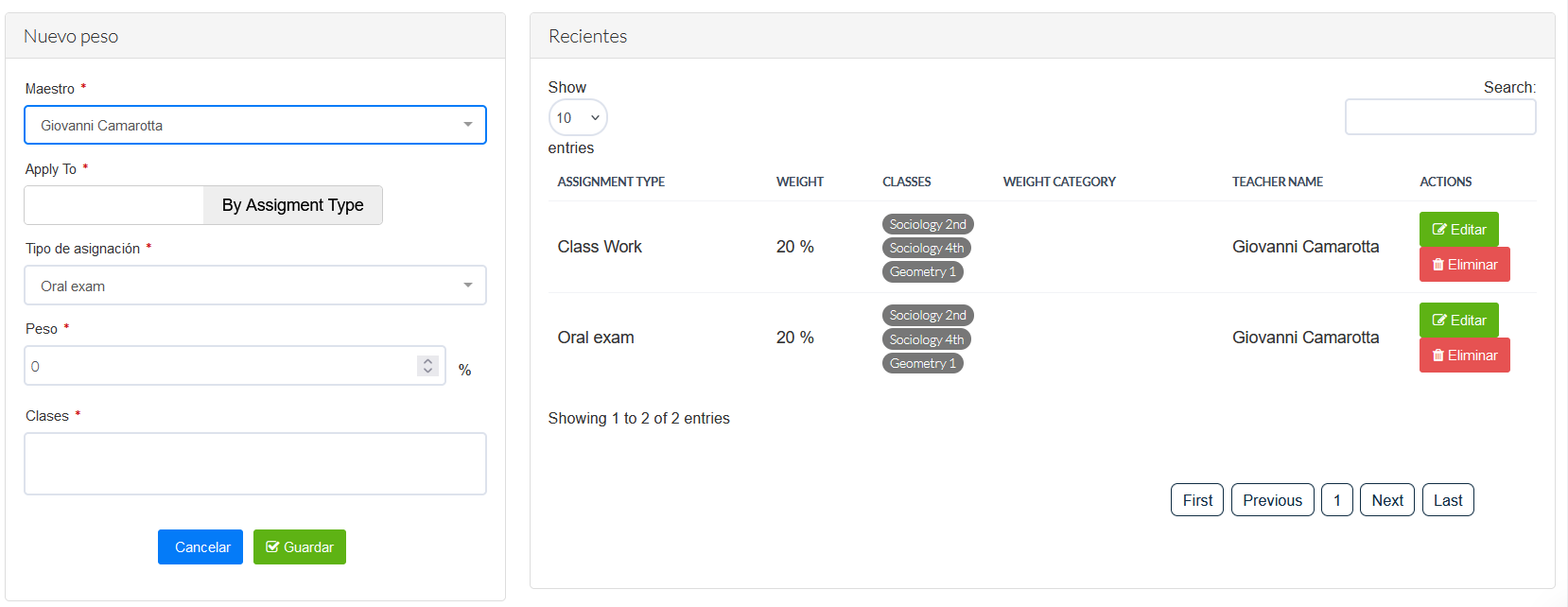Sort by the Weight column header
Screen dimensions: 1568x607
[800, 182]
